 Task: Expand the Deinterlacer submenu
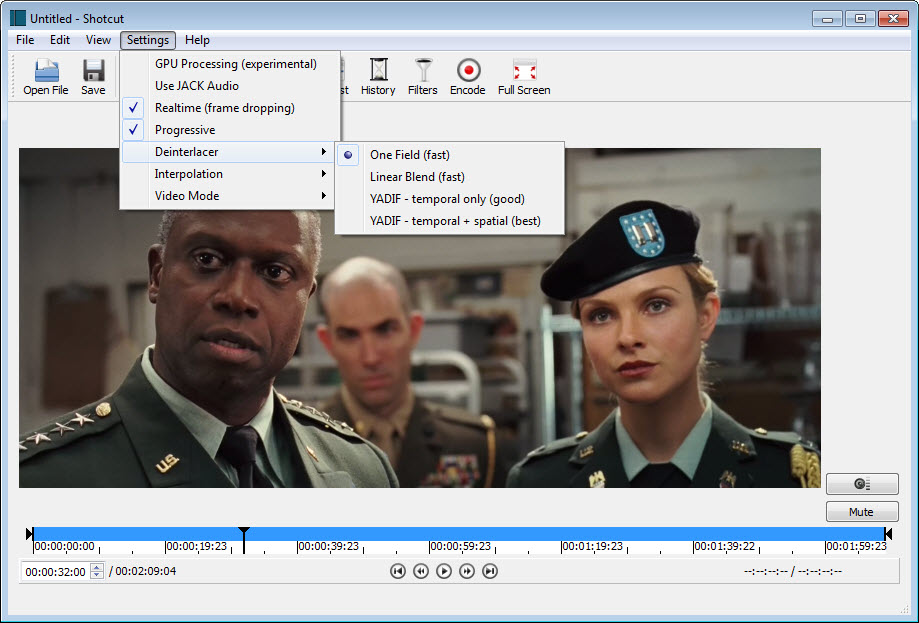227,152
